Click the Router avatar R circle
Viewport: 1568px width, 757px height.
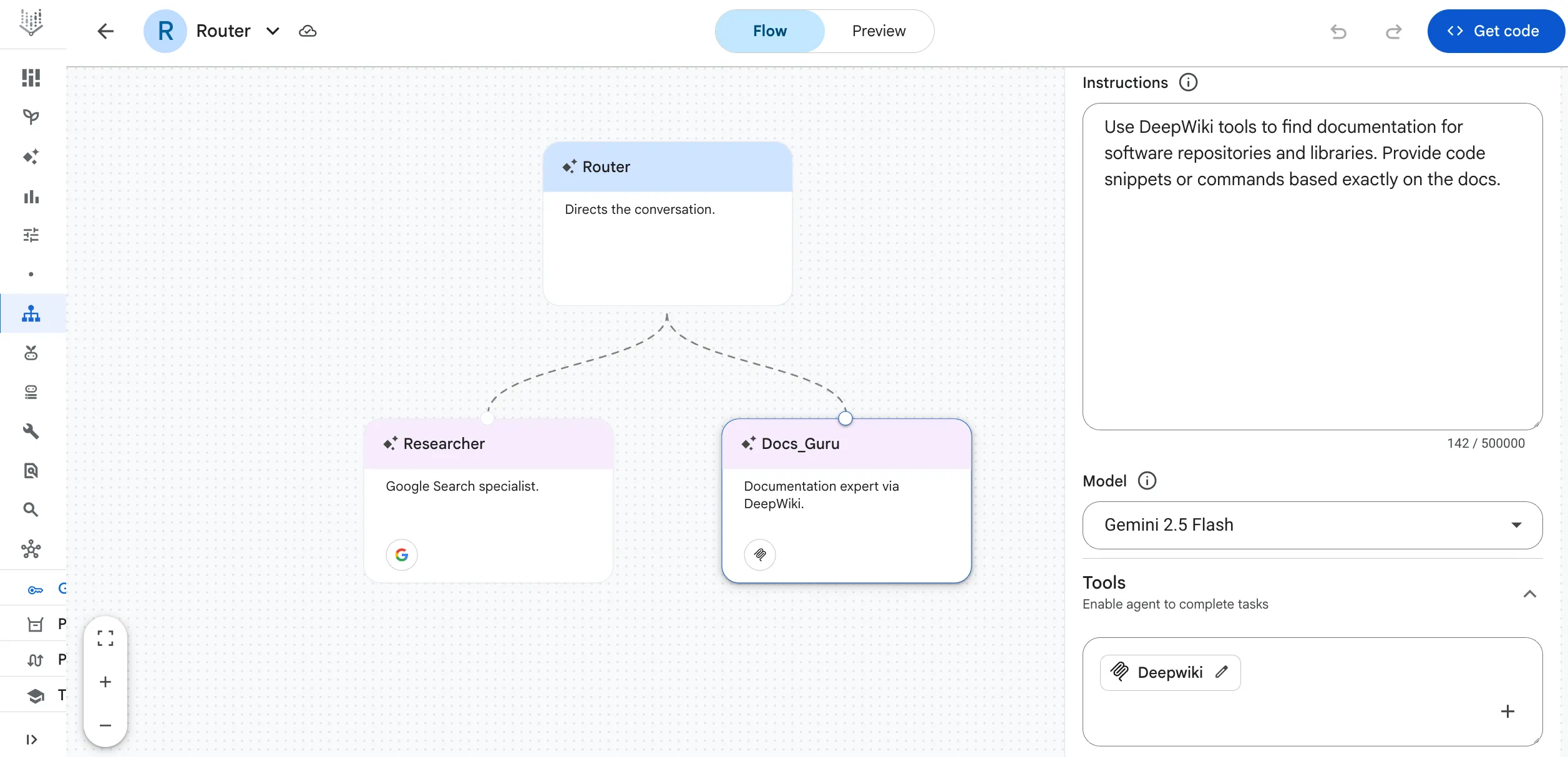click(x=165, y=31)
